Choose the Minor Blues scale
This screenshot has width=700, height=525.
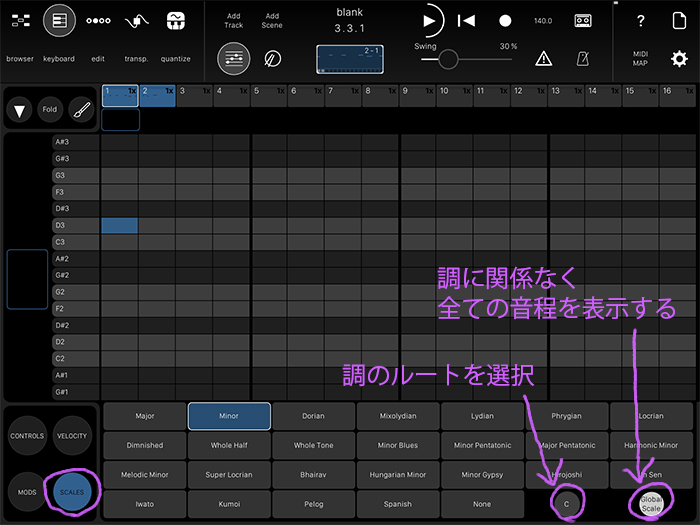click(398, 446)
